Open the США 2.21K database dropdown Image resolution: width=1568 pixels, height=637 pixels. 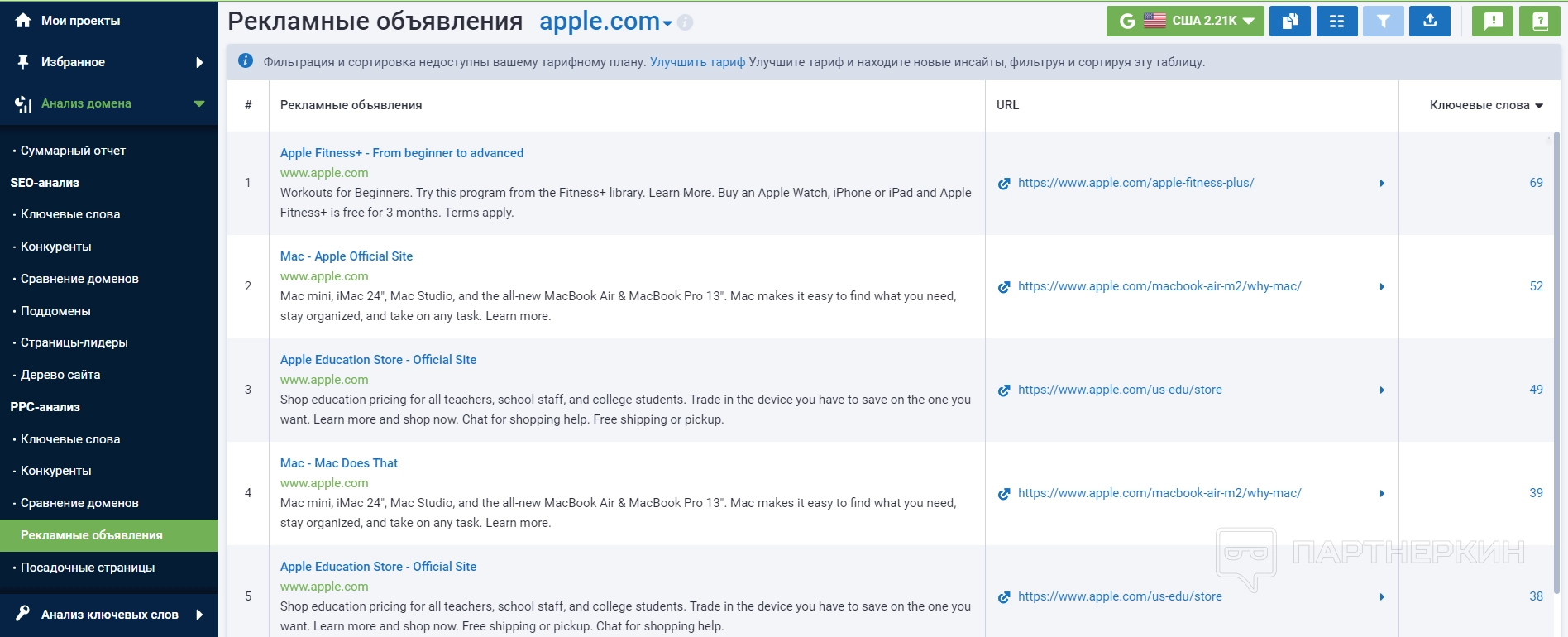pos(1185,22)
